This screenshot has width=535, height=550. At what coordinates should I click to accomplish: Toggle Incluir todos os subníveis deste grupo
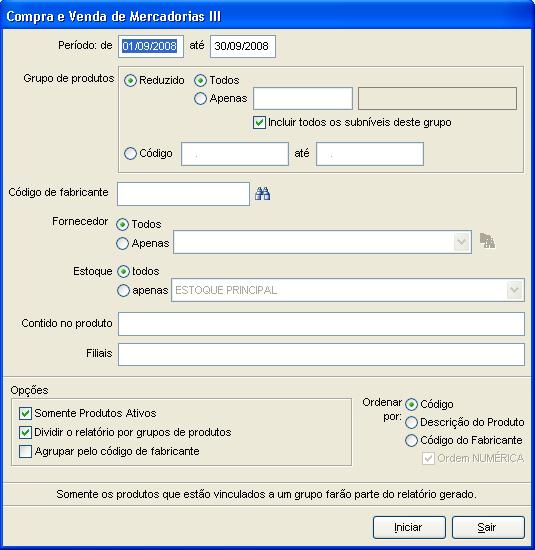tap(259, 123)
